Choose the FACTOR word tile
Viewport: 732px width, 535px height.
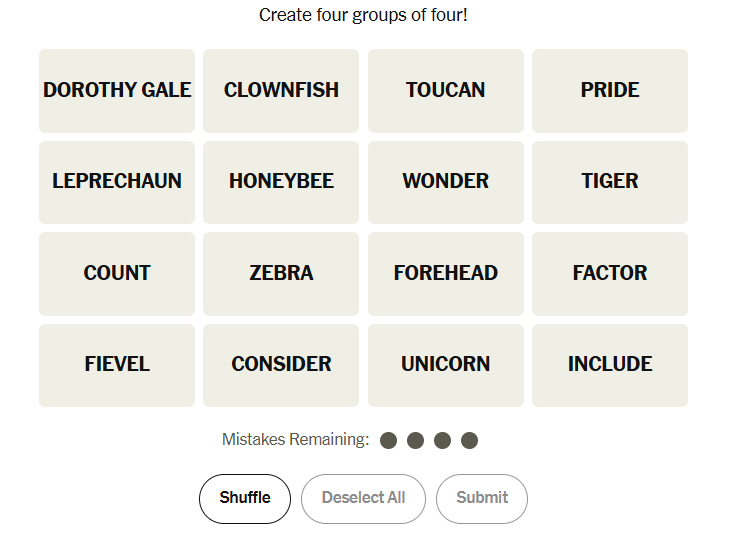pyautogui.click(x=609, y=273)
